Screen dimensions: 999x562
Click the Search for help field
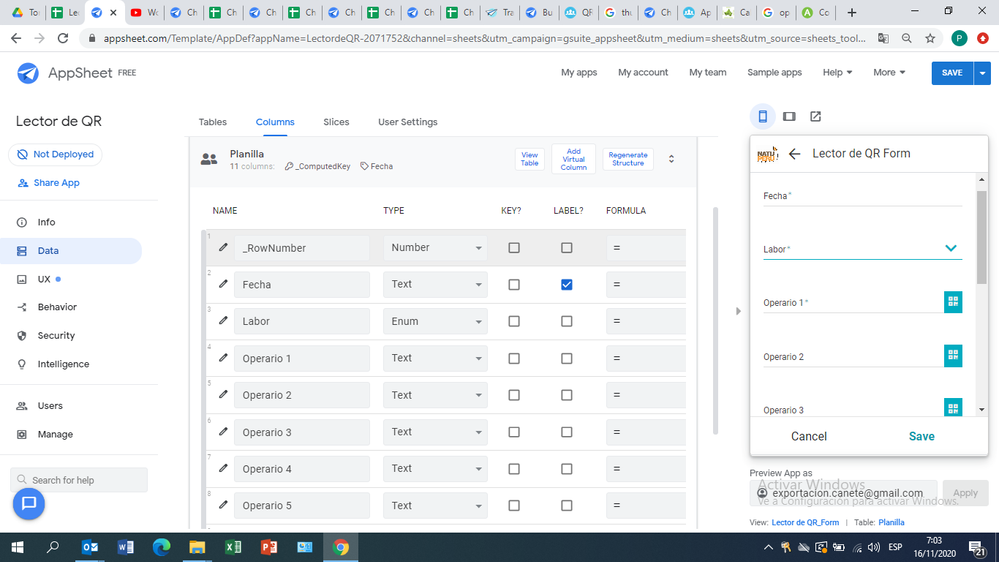pyautogui.click(x=79, y=480)
